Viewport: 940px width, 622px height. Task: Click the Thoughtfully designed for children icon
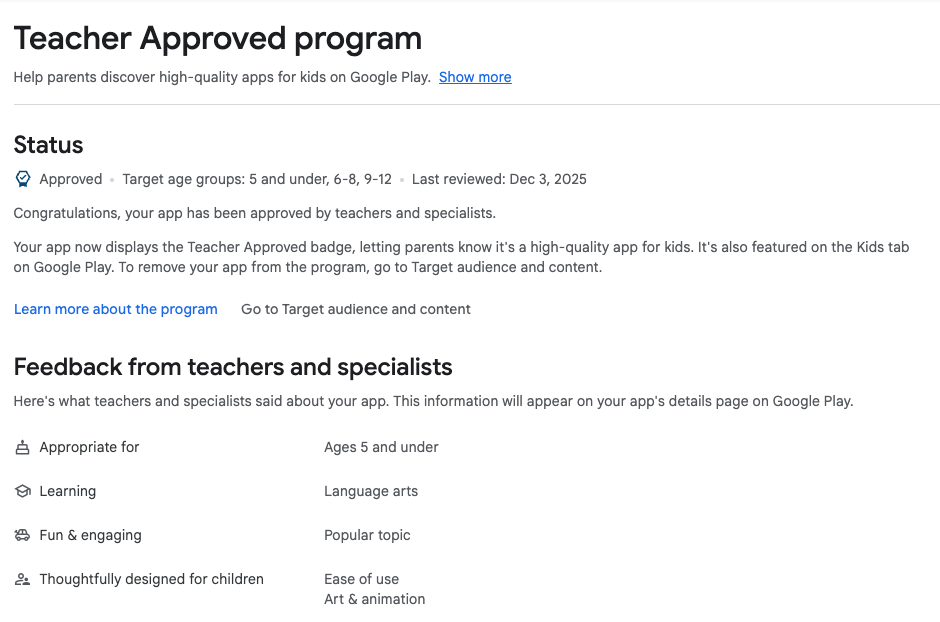click(22, 580)
